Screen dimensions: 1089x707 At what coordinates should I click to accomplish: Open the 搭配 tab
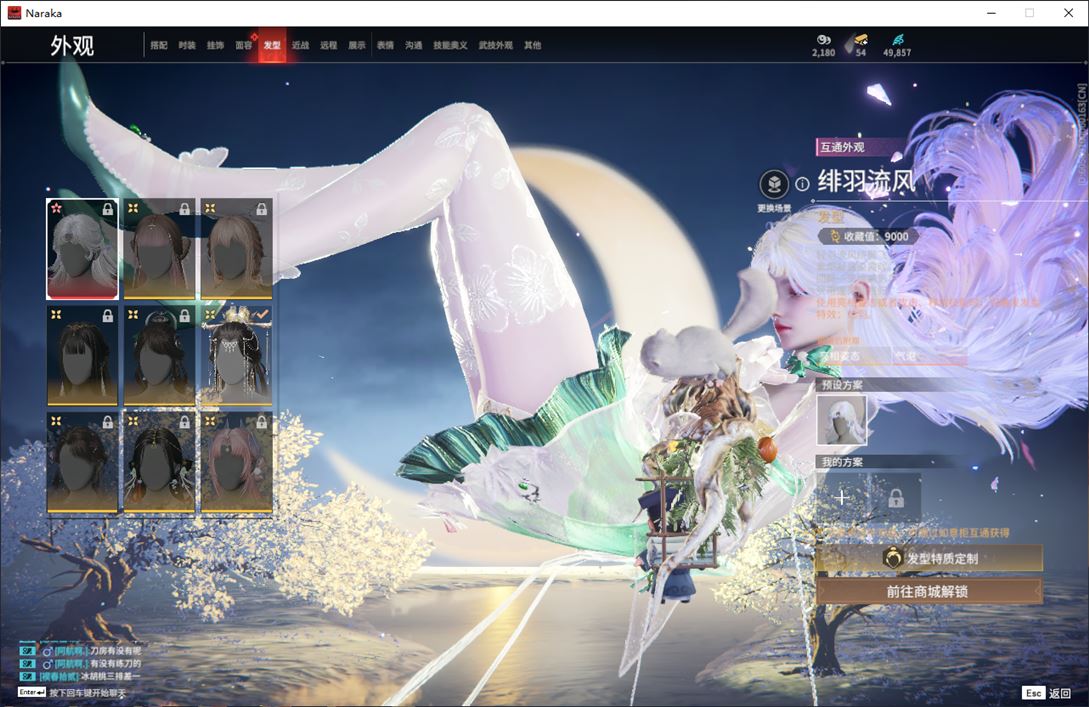[159, 45]
